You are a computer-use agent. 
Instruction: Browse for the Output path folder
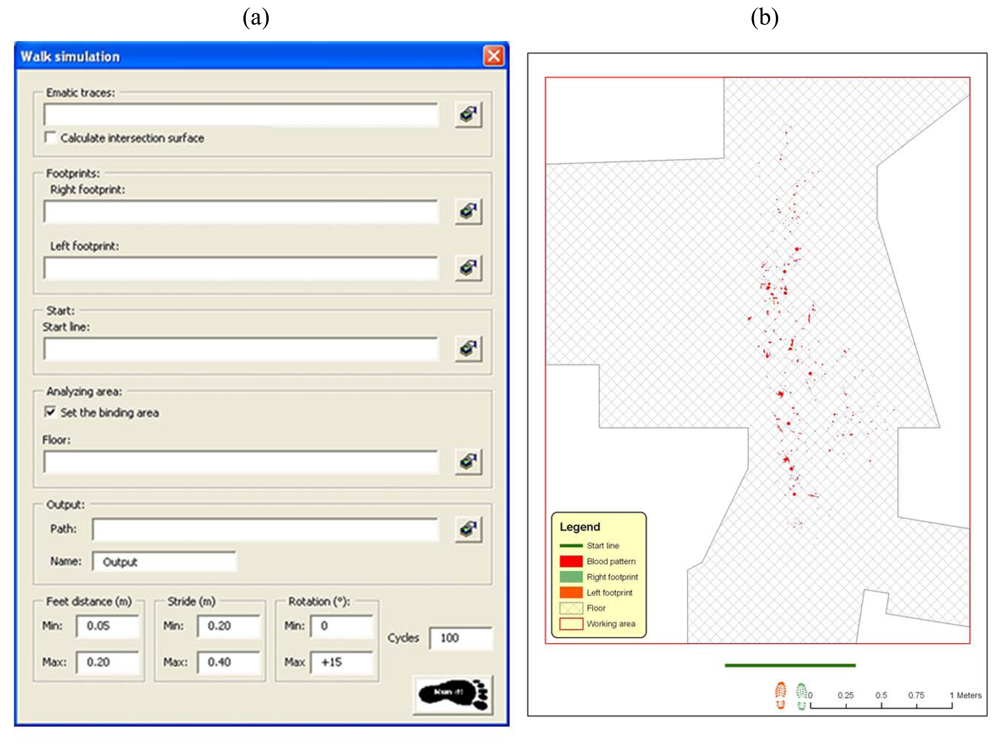(467, 529)
